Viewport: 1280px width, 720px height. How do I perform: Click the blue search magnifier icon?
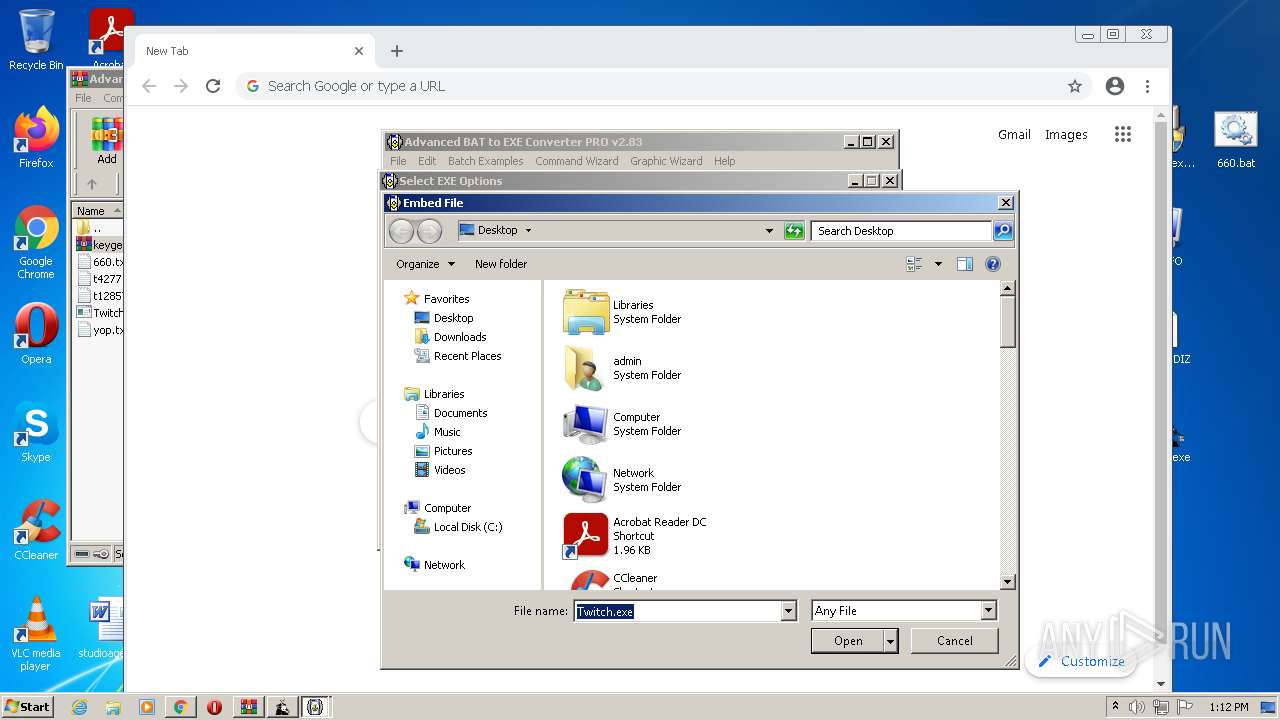coord(1002,231)
